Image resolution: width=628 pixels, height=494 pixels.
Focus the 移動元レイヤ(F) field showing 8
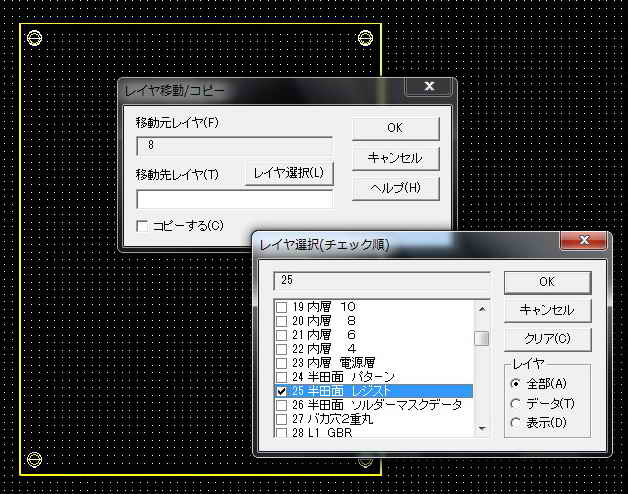[234, 145]
